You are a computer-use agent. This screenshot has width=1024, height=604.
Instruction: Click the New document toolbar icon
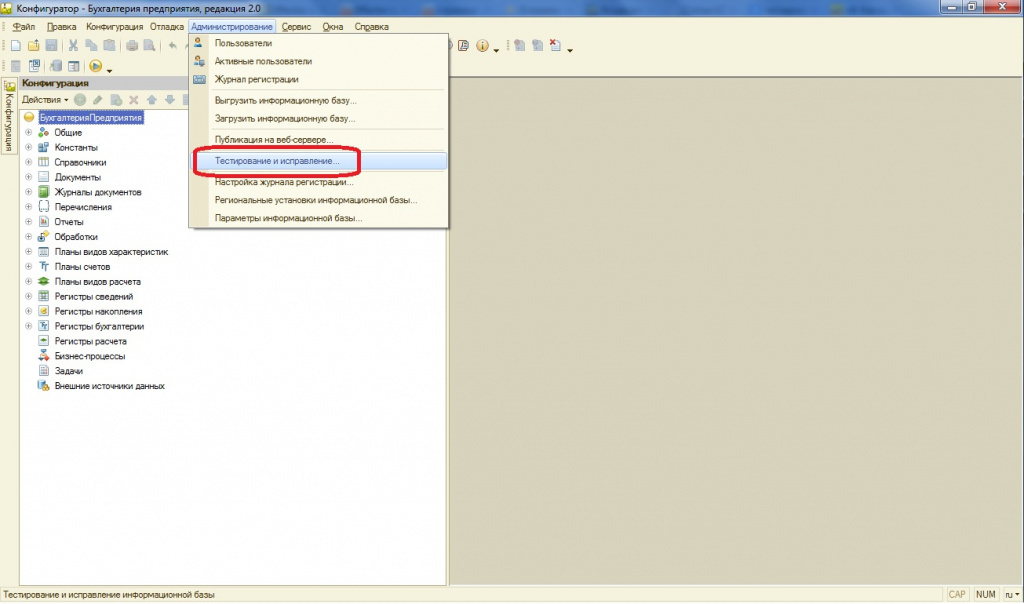(x=17, y=46)
